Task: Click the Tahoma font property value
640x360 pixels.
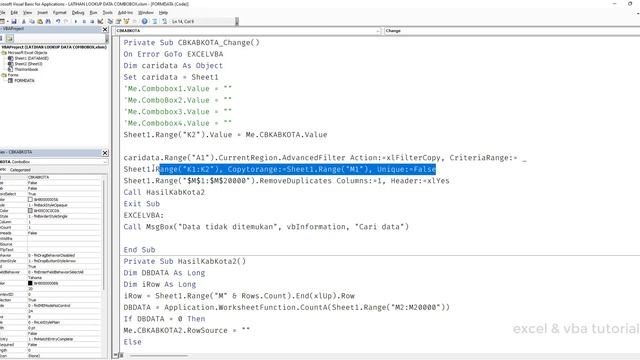Action: pos(35,278)
